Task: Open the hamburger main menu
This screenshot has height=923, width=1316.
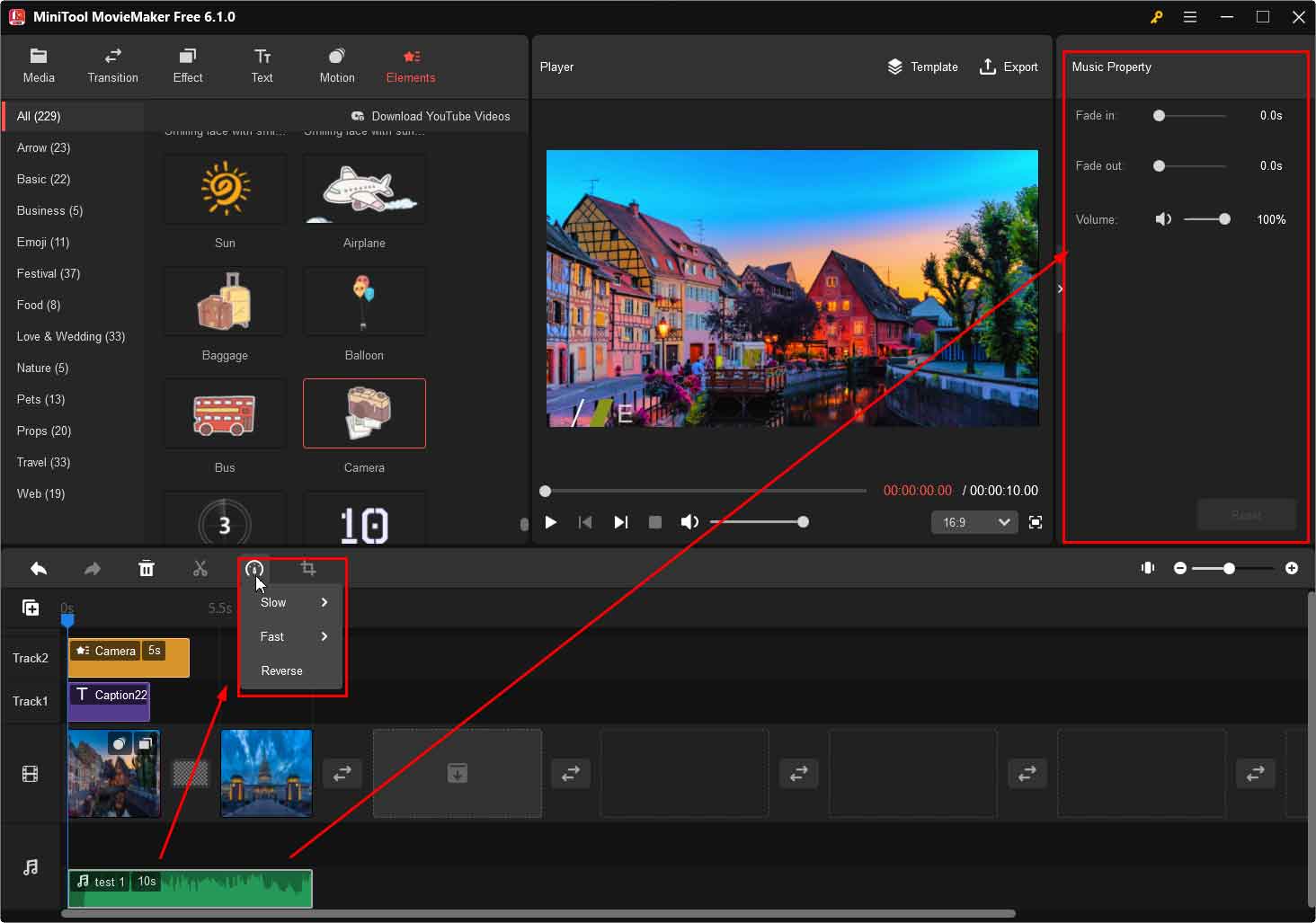Action: point(1190,17)
